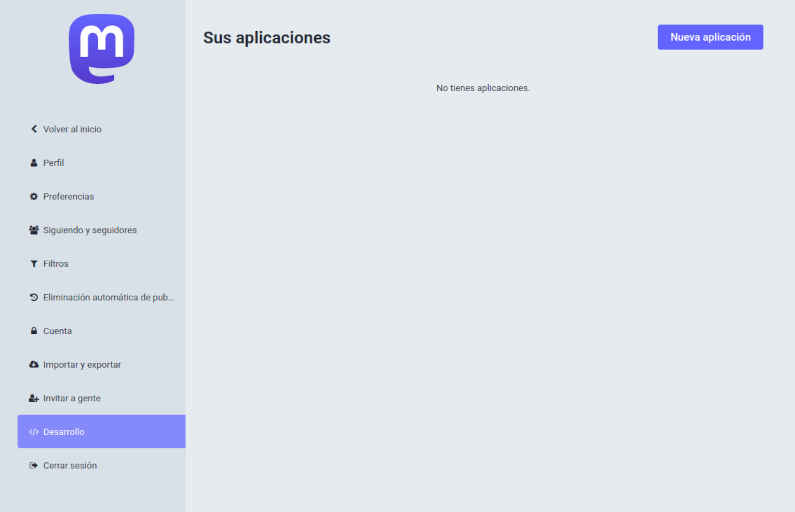Image resolution: width=795 pixels, height=512 pixels.
Task: Click the history icon for Eliminación automática
Action: [33, 297]
